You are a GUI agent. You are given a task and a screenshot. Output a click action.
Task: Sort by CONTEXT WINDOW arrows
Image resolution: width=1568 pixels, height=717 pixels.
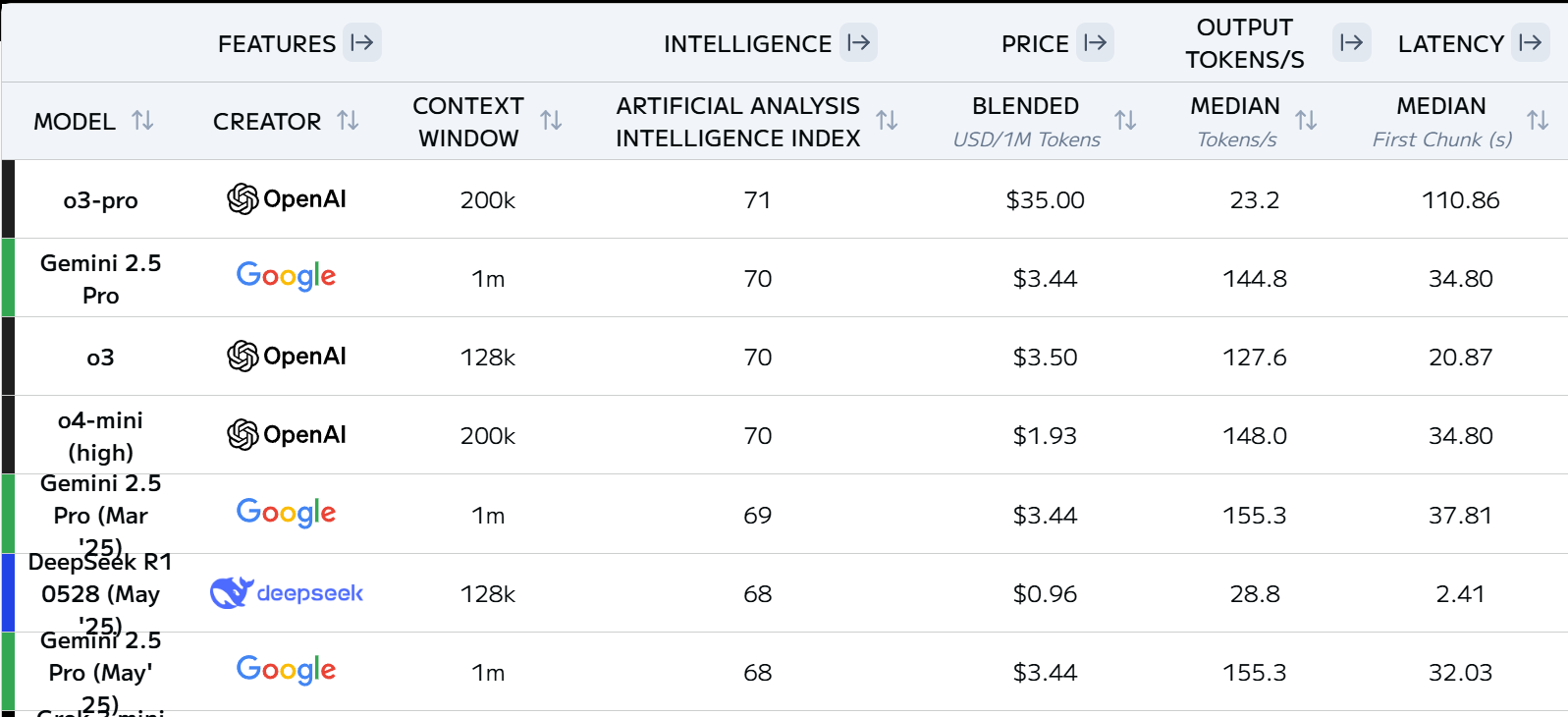click(552, 121)
